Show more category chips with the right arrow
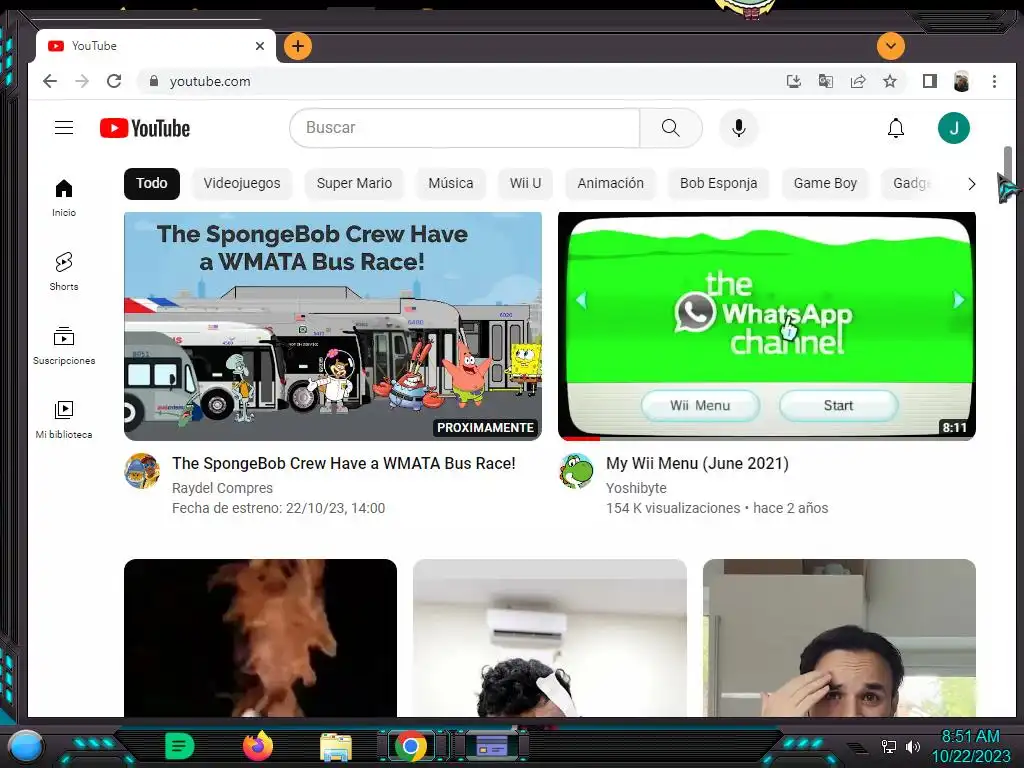Screen dimensions: 1024x768 [971, 184]
